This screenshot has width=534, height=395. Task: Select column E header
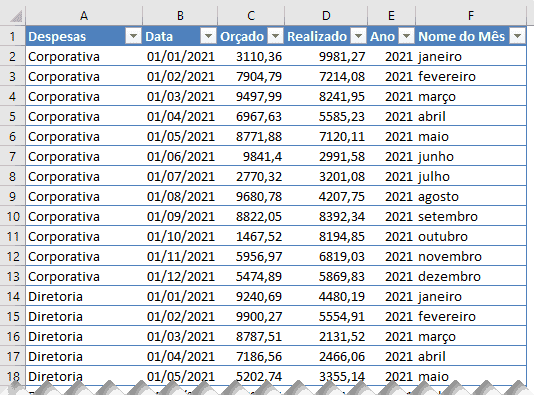click(391, 15)
